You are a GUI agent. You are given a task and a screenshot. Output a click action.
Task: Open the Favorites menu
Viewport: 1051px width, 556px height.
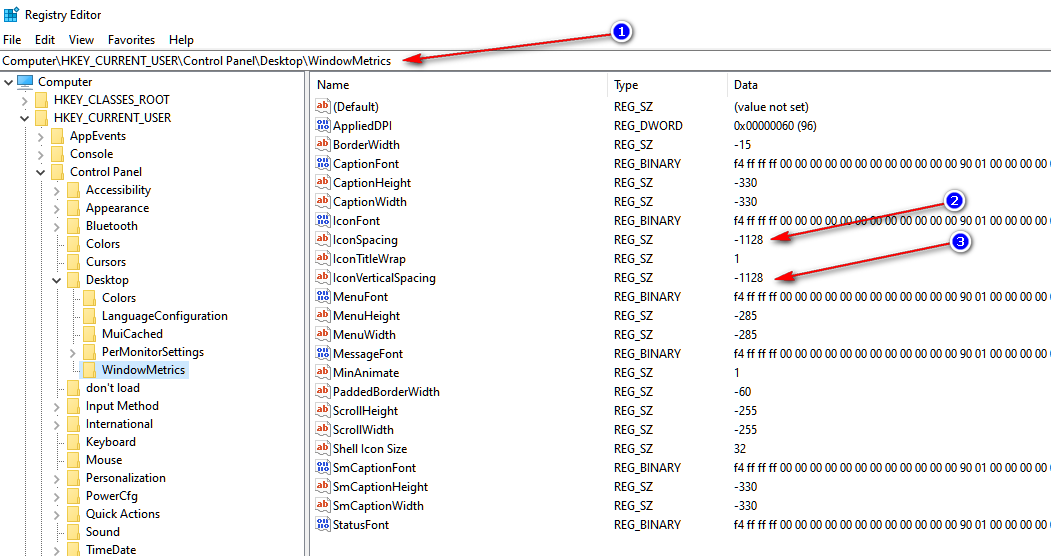(x=131, y=40)
